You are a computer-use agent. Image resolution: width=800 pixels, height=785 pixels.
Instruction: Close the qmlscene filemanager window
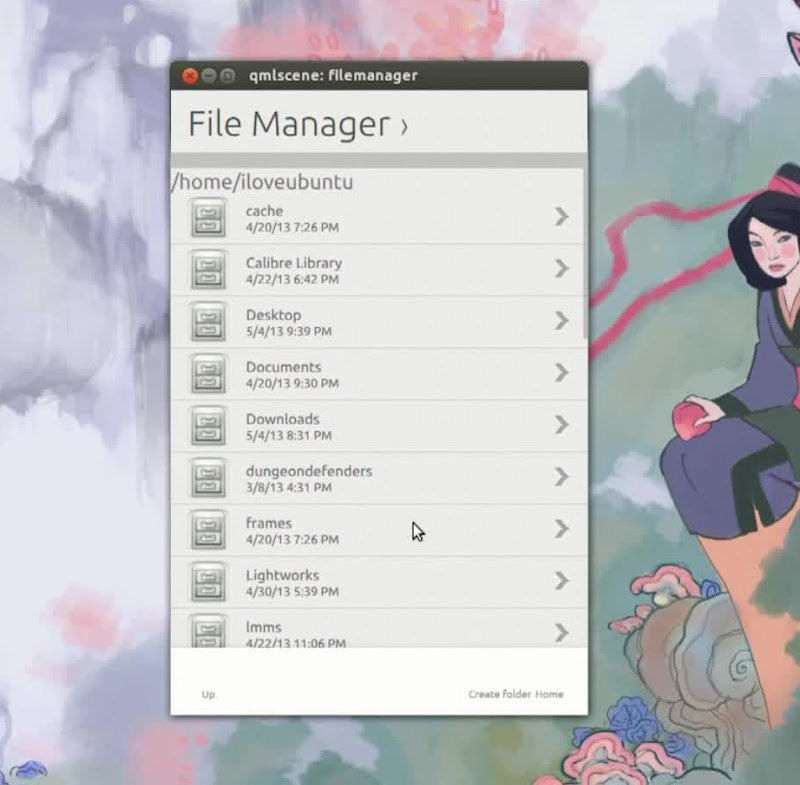pyautogui.click(x=190, y=76)
